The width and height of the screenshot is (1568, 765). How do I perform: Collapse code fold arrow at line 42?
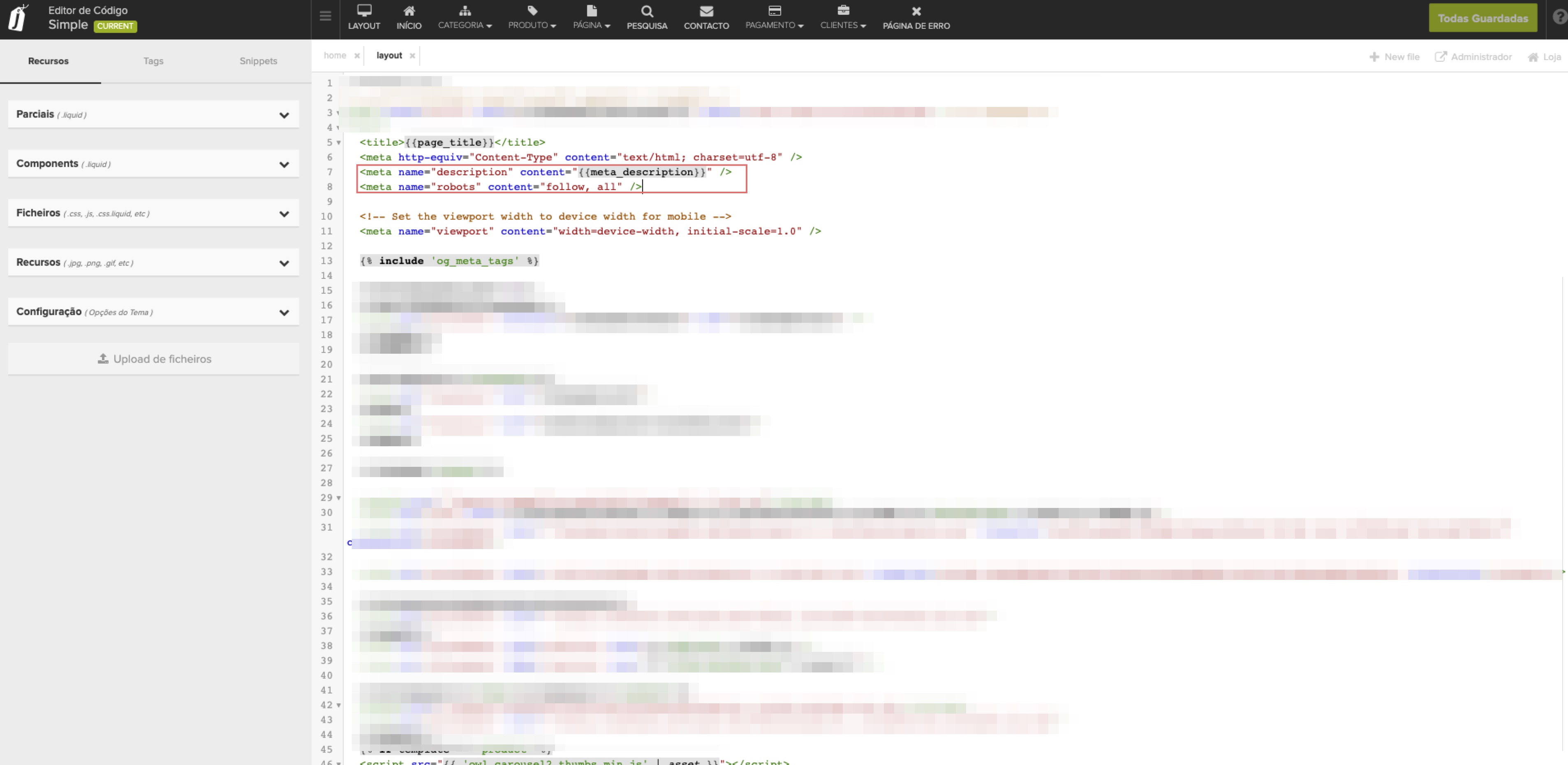[338, 705]
